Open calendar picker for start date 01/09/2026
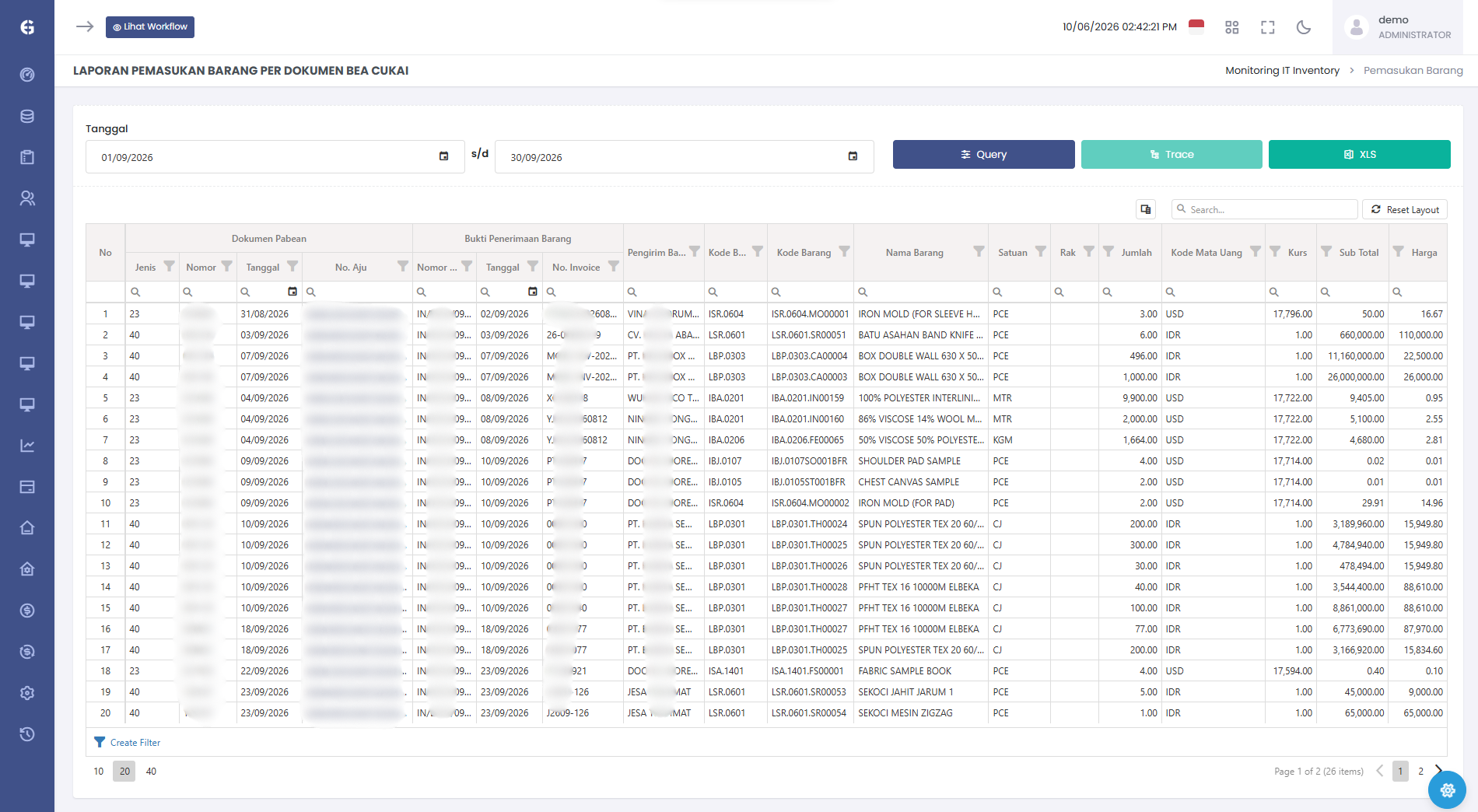The image size is (1478, 812). [443, 156]
